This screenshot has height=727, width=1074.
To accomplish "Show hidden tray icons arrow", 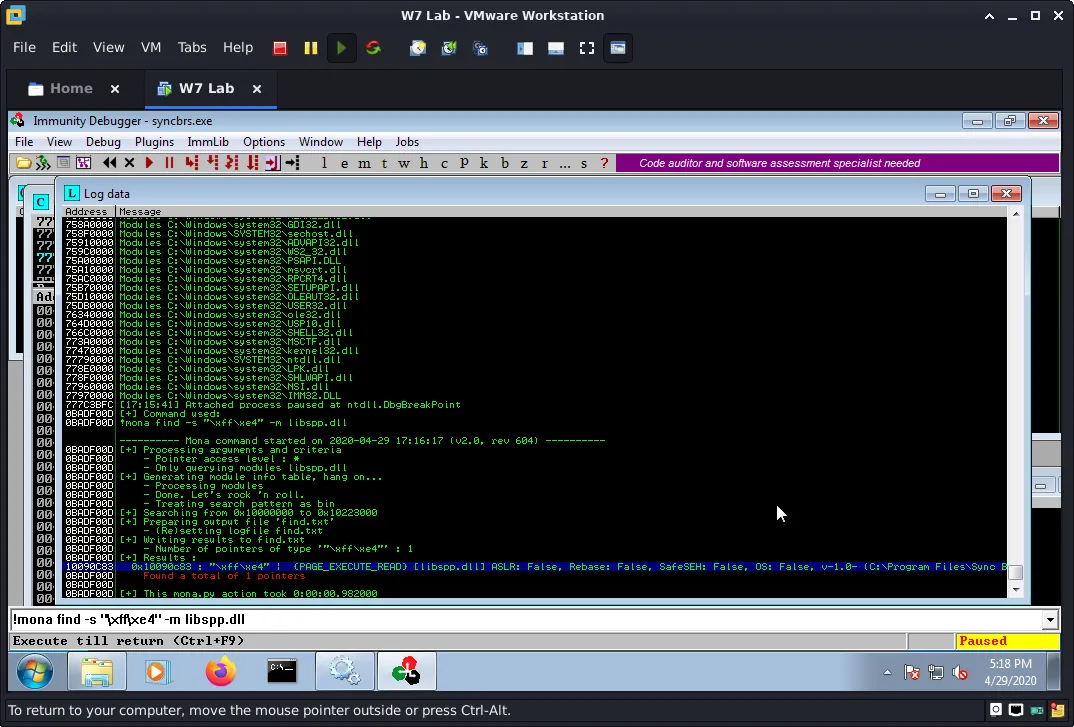I will pos(887,673).
